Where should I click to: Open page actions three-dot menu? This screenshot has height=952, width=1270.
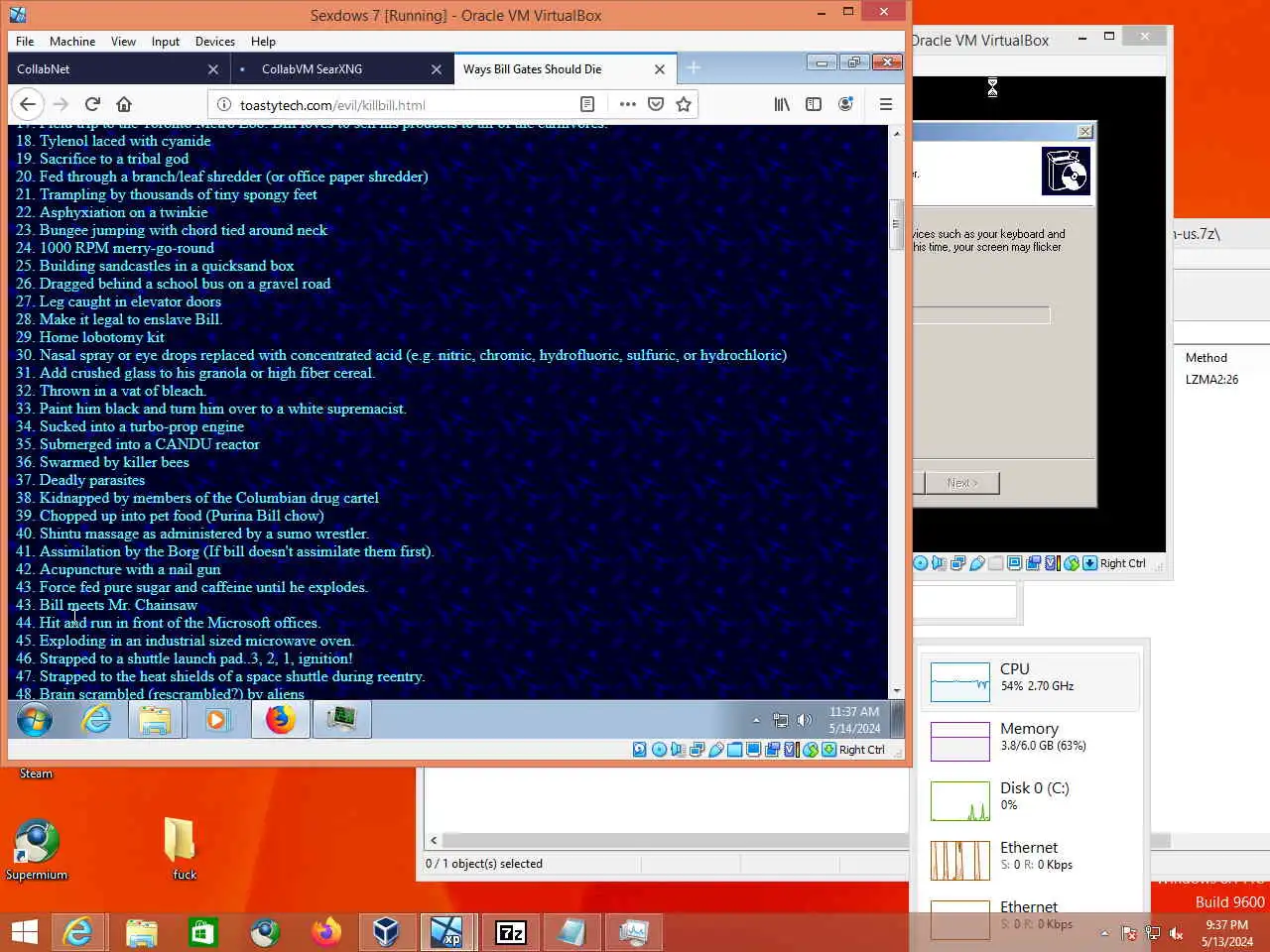point(628,104)
